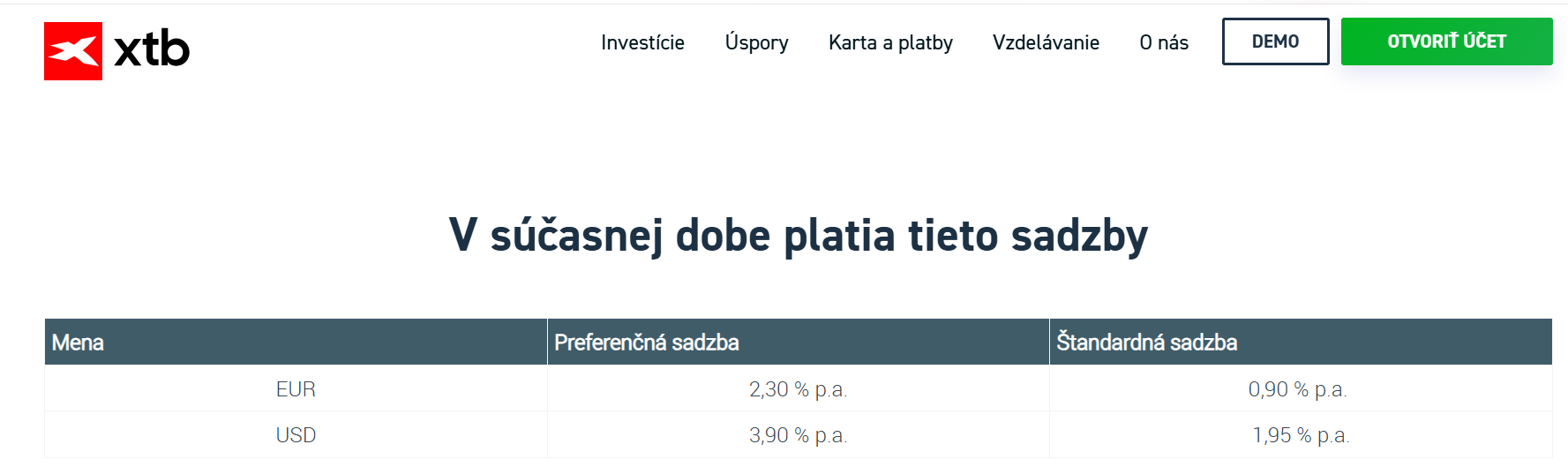This screenshot has width=1568, height=467.
Task: Click the Preferenčná sadzba column header
Action: 646,343
